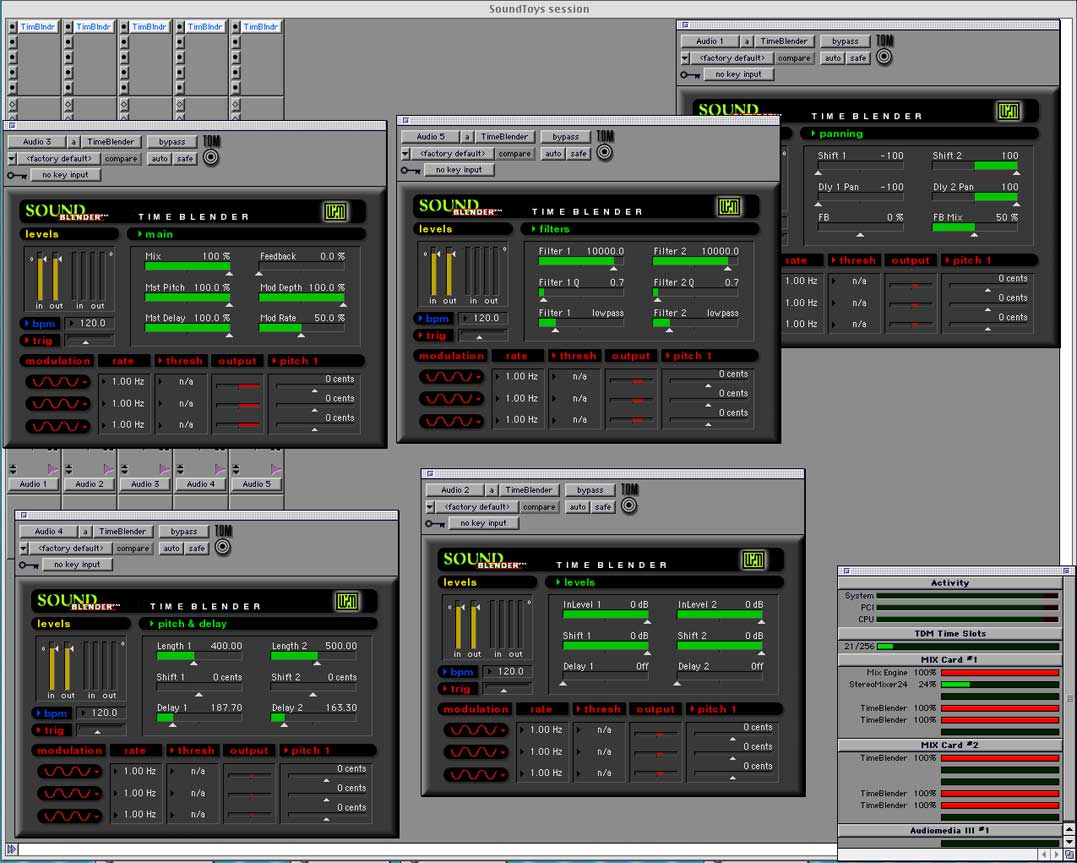
Task: Click the bpm value field in Audio 2 window
Action: [509, 672]
